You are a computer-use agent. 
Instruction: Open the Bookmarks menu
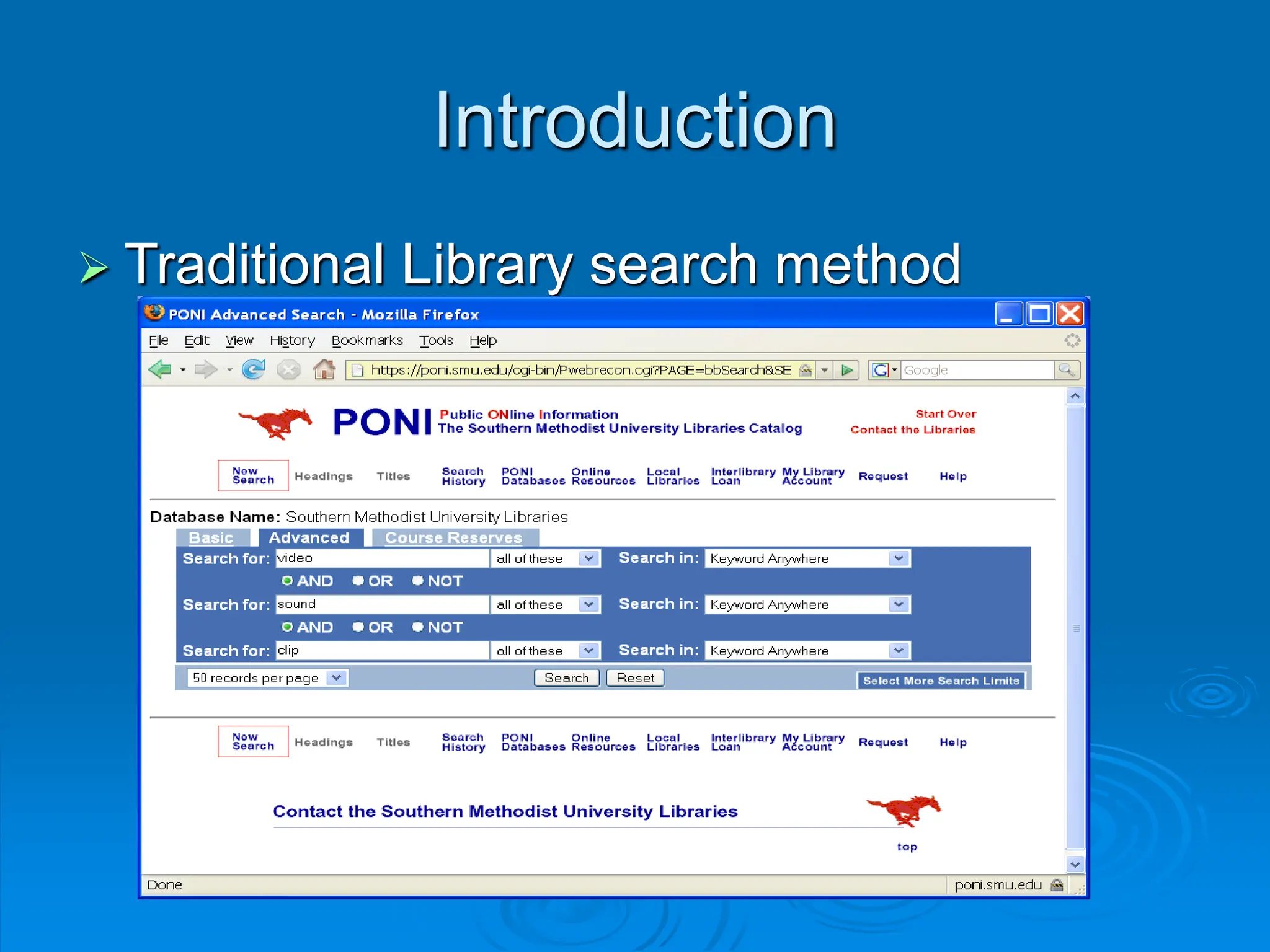click(367, 340)
